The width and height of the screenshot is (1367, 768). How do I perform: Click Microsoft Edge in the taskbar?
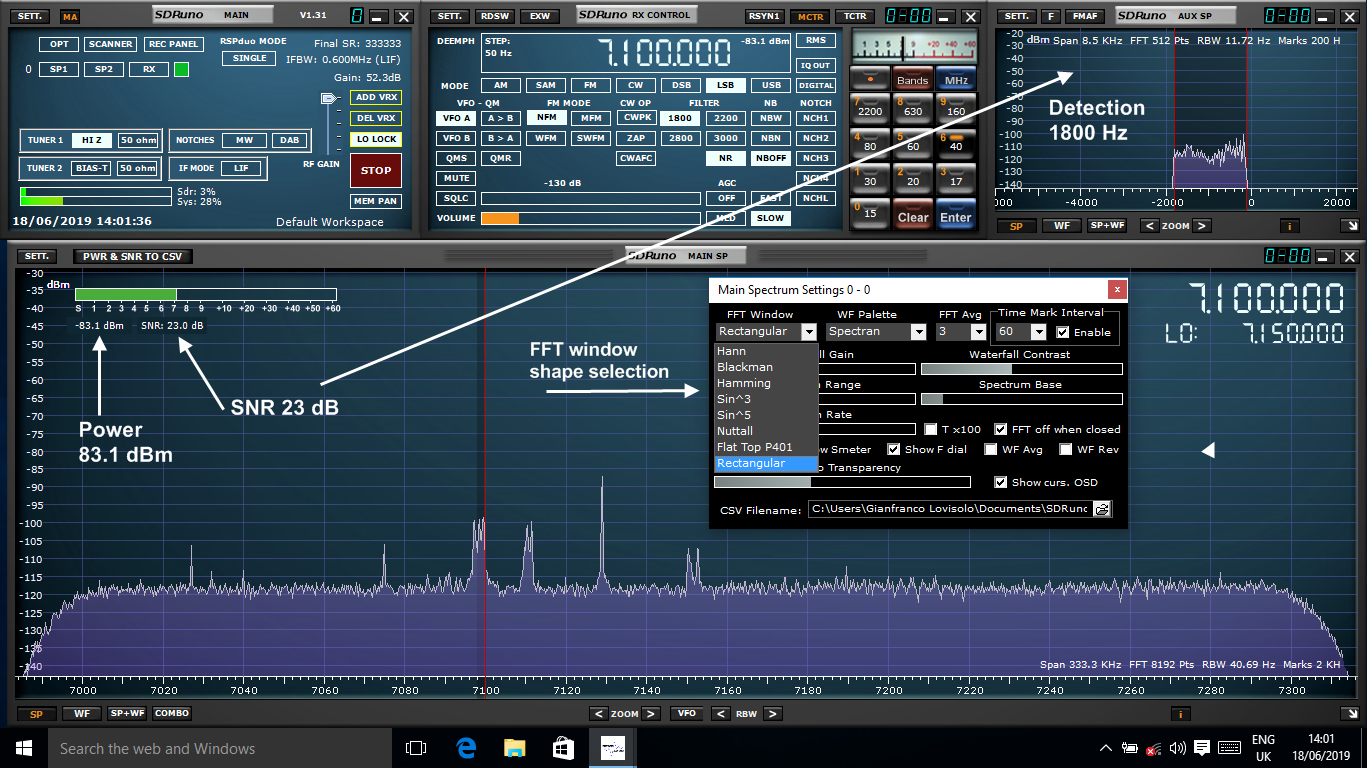[466, 748]
